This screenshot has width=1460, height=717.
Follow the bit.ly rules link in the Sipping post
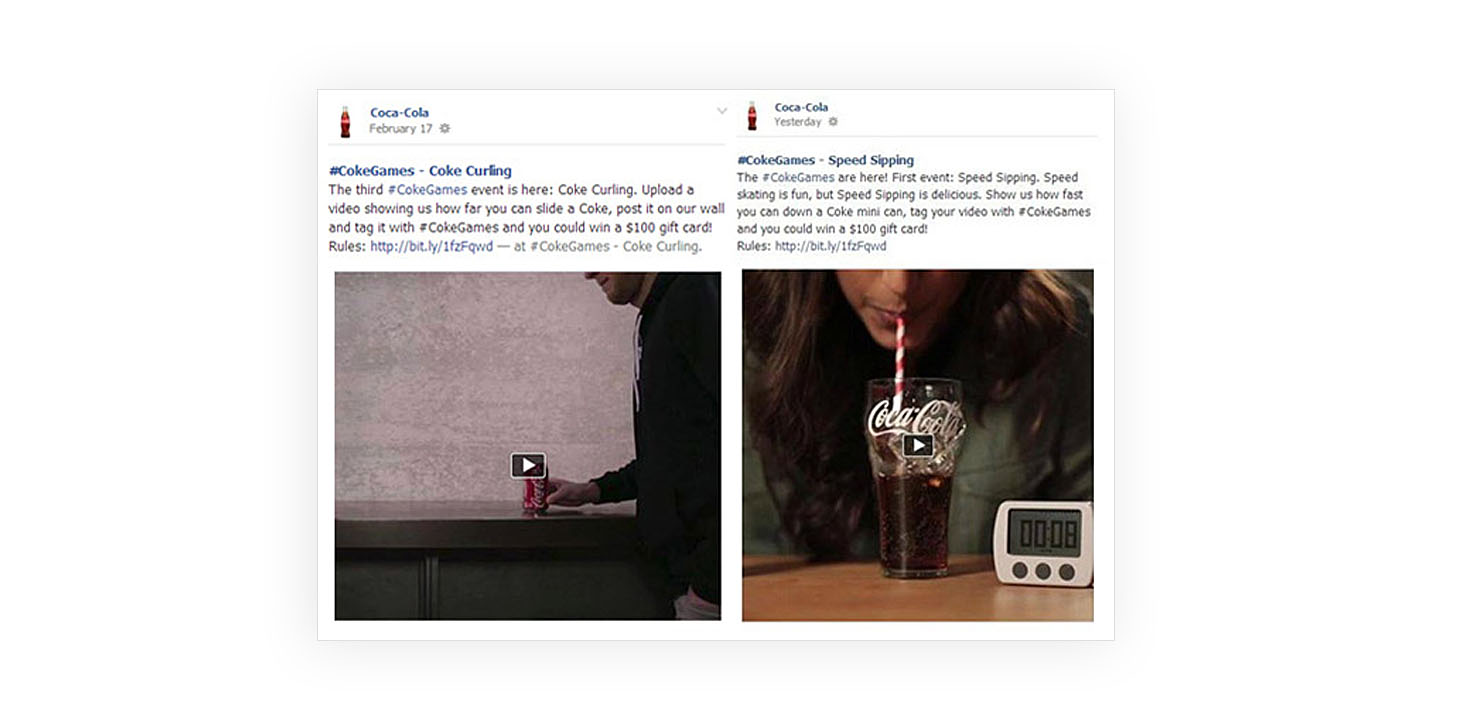tap(830, 246)
